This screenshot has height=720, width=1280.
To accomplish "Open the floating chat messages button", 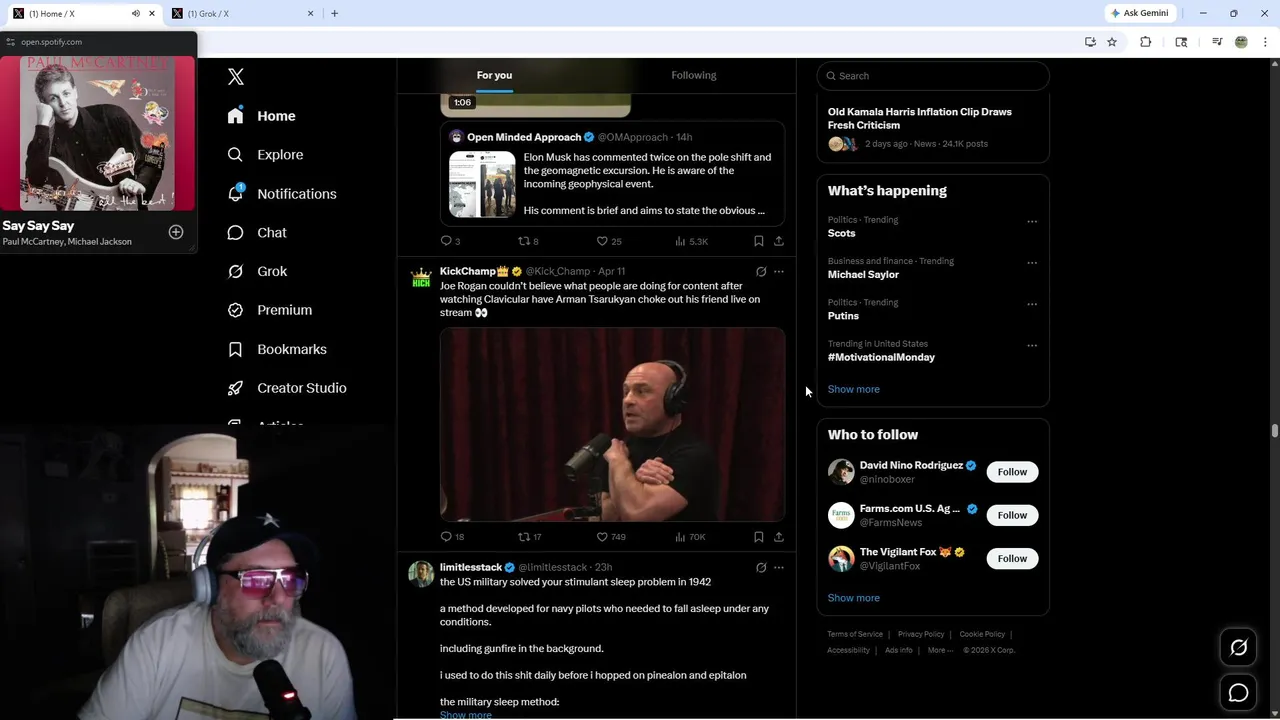I will click(x=1238, y=693).
